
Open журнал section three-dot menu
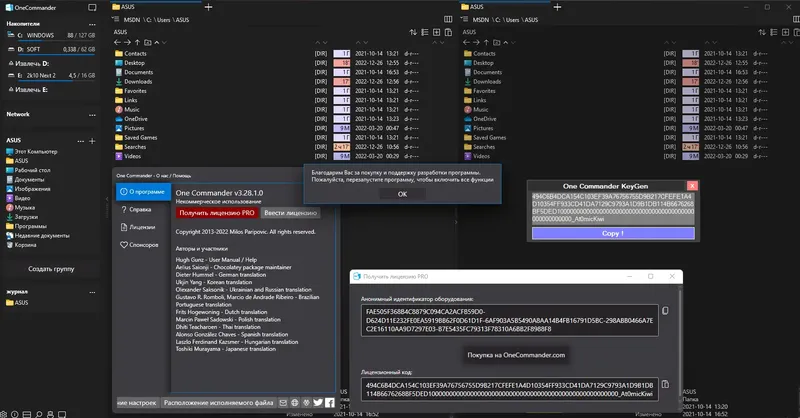click(x=92, y=292)
